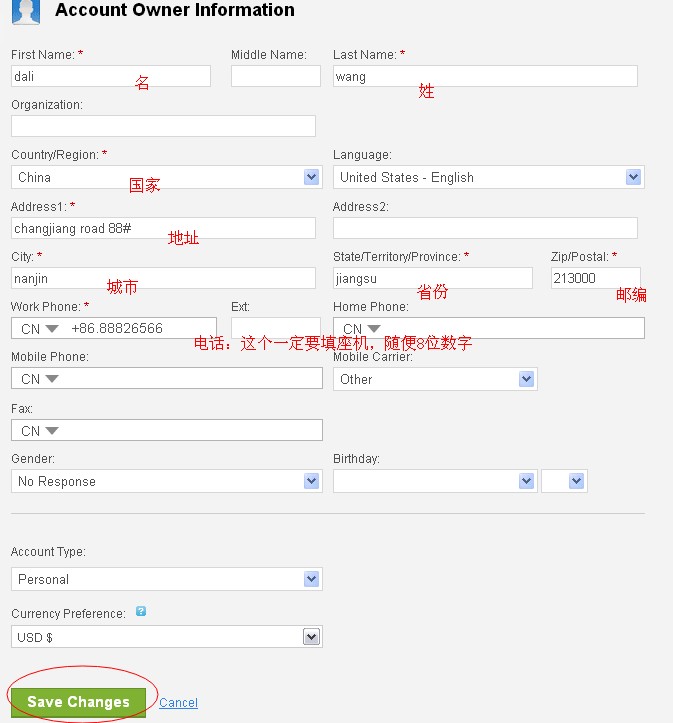This screenshot has height=723, width=673.
Task: Open Home Phone country code selector
Action: pos(362,328)
